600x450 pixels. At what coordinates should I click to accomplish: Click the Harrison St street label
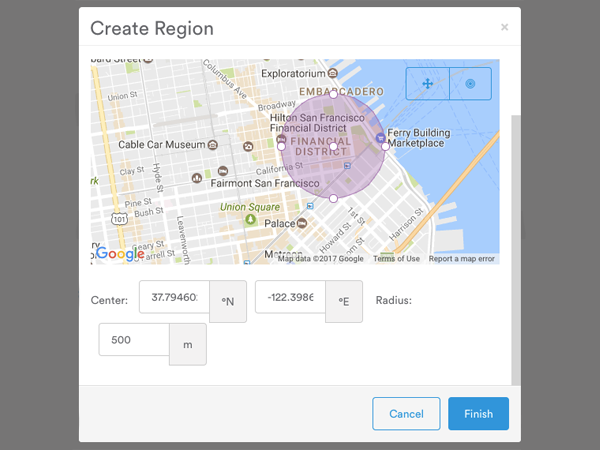coord(406,224)
